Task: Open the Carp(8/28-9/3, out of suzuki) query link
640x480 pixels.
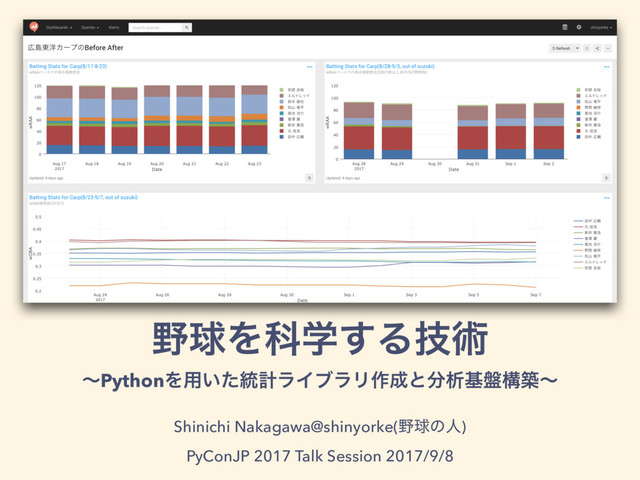Action: pyautogui.click(x=380, y=66)
